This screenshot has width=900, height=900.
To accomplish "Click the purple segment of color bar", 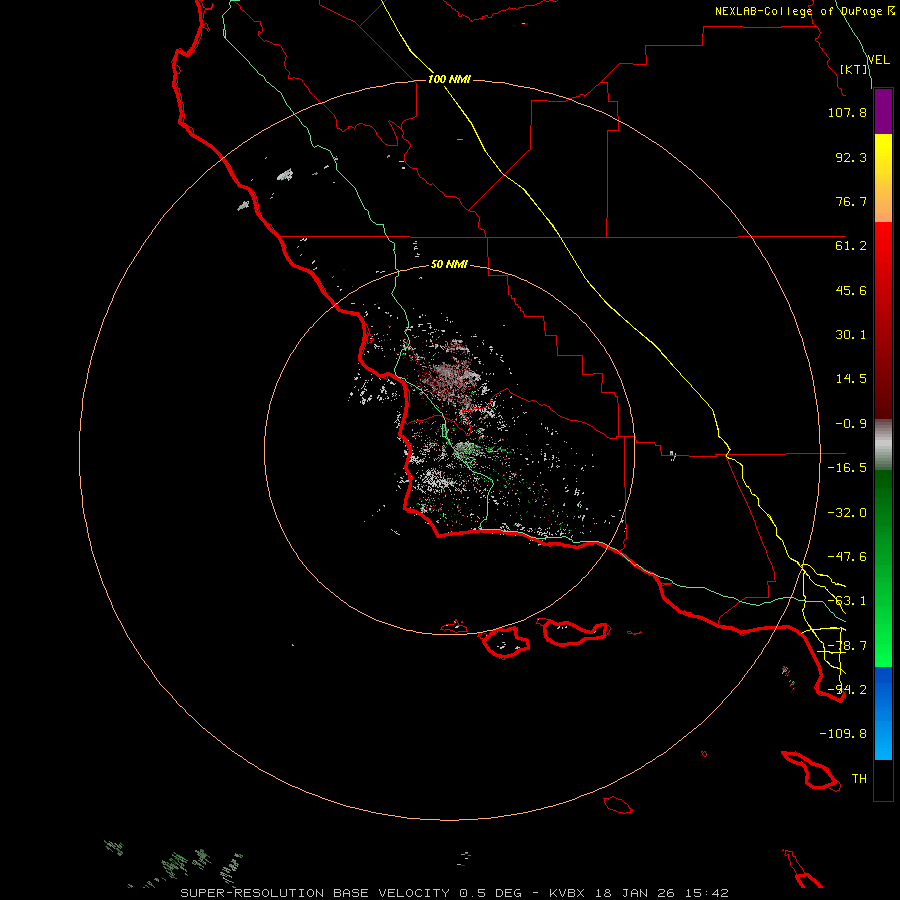I will coord(883,111).
